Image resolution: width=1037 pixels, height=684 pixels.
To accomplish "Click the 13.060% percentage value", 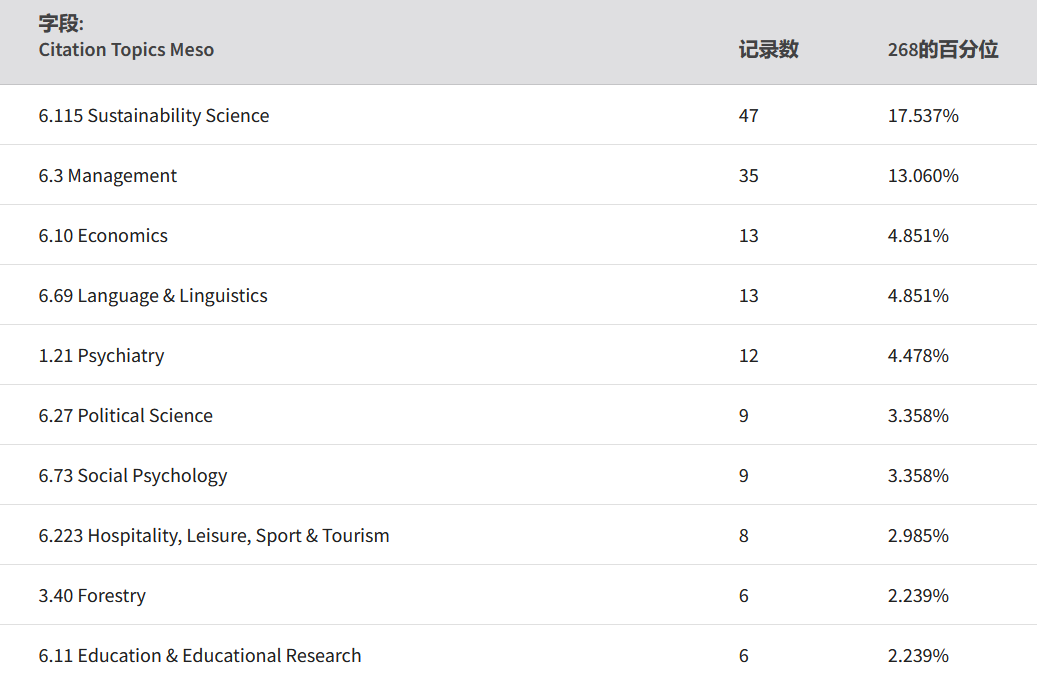I will point(923,176).
